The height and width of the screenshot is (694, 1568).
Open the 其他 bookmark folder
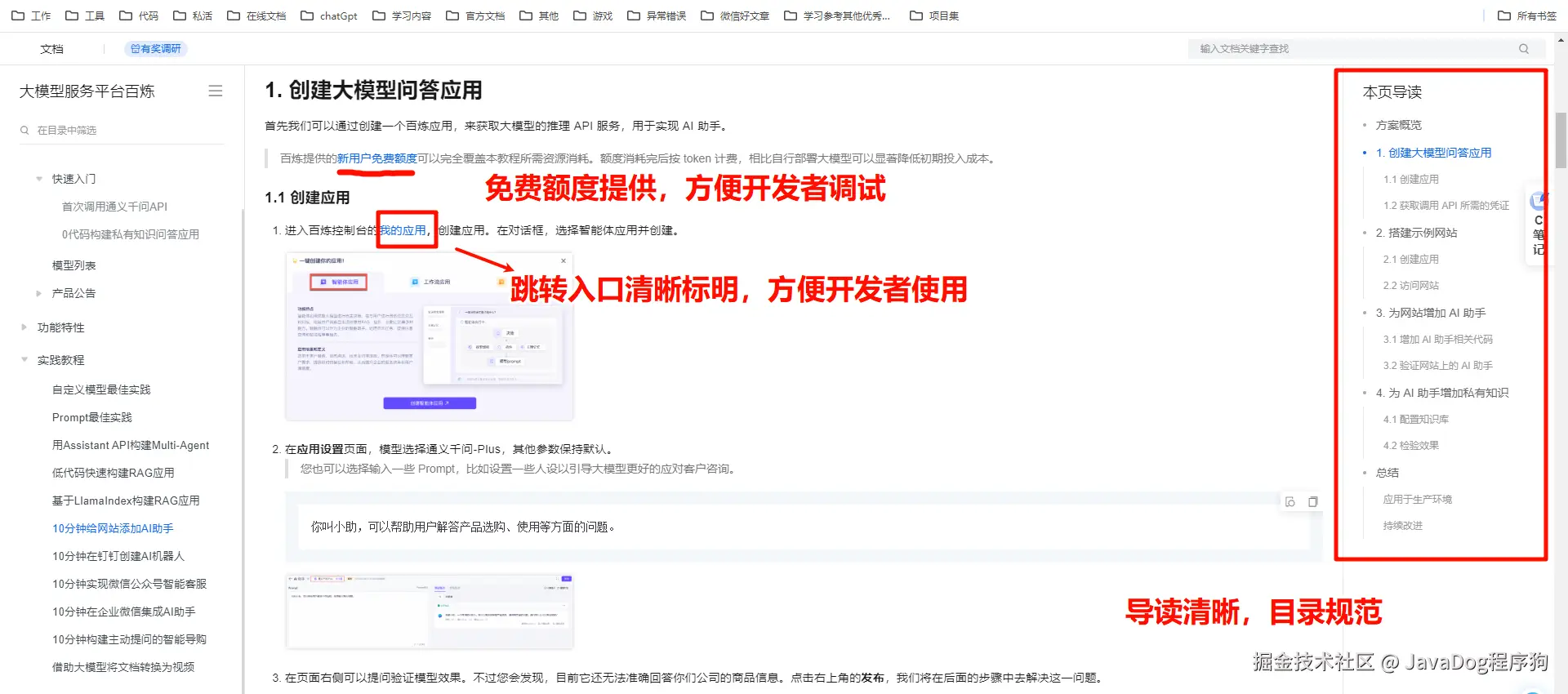(x=539, y=16)
